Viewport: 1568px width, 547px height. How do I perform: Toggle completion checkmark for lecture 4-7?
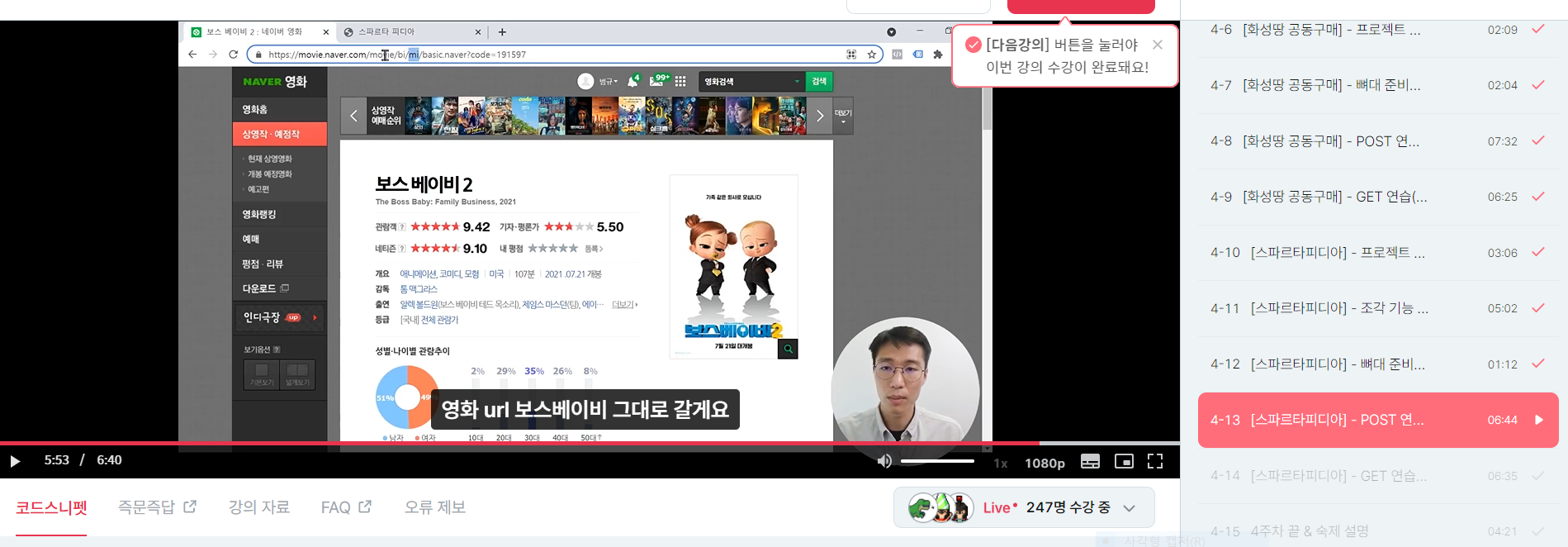pyautogui.click(x=1538, y=84)
